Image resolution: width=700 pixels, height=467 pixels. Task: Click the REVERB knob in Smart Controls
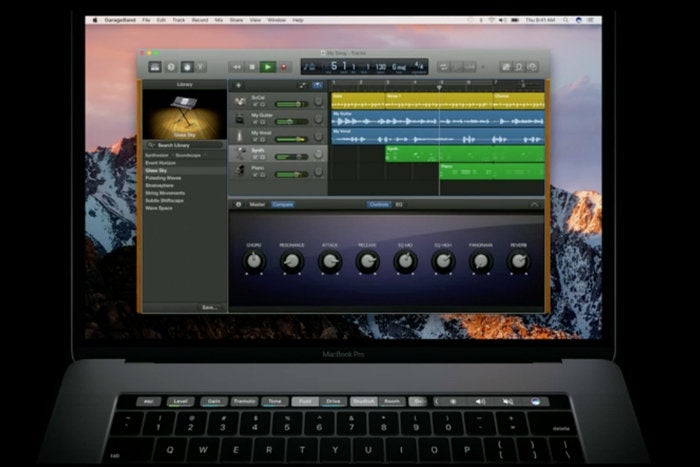pos(518,261)
